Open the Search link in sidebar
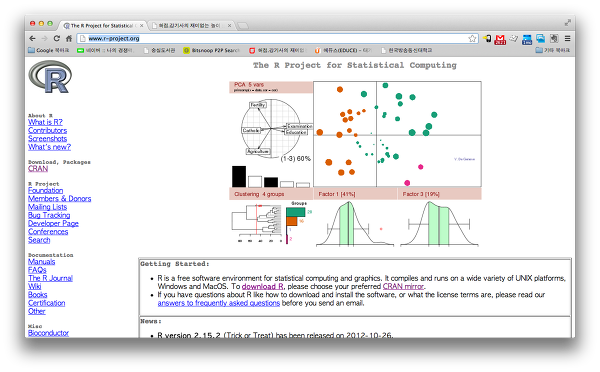The image size is (600, 372). coord(39,240)
